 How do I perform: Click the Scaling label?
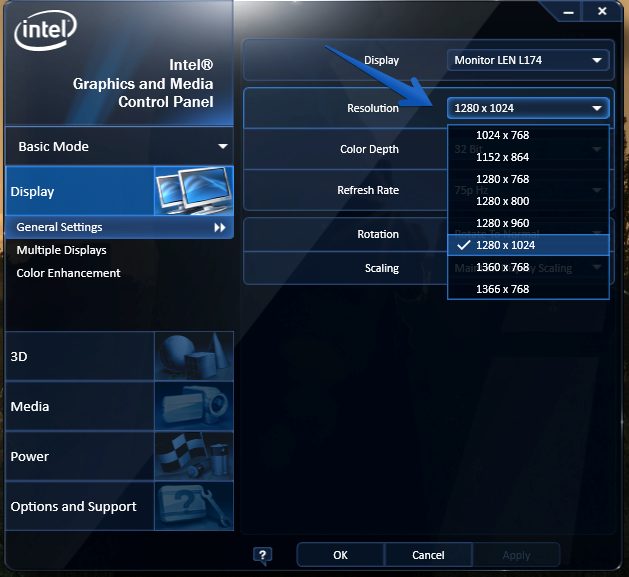point(381,268)
